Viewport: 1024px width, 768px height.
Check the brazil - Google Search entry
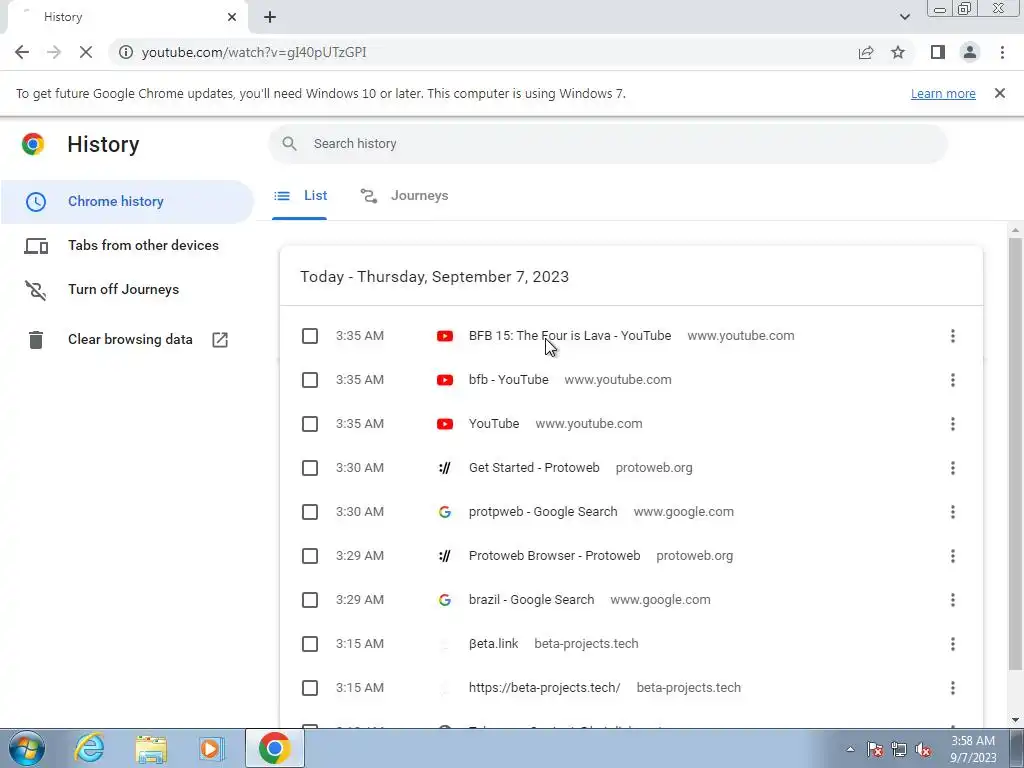click(x=310, y=600)
